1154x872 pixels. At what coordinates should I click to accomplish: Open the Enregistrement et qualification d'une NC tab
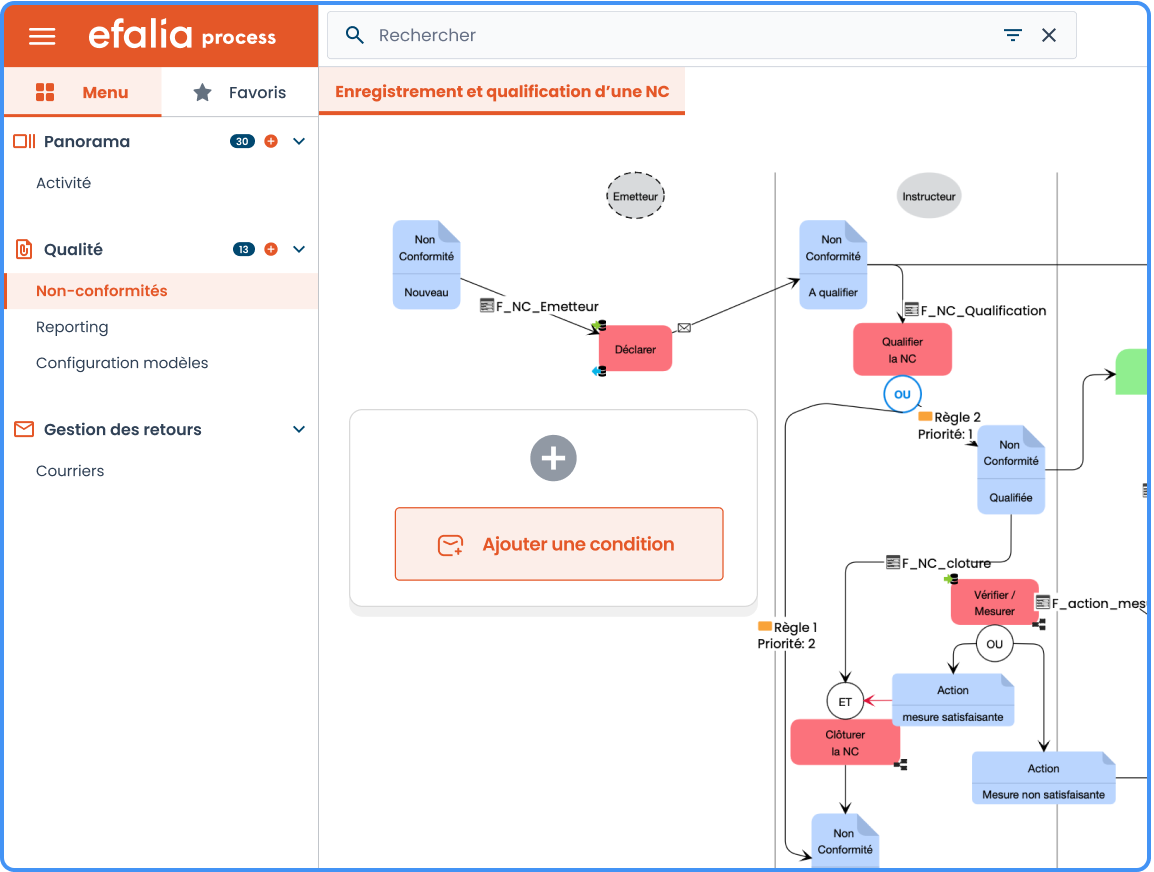(x=502, y=91)
